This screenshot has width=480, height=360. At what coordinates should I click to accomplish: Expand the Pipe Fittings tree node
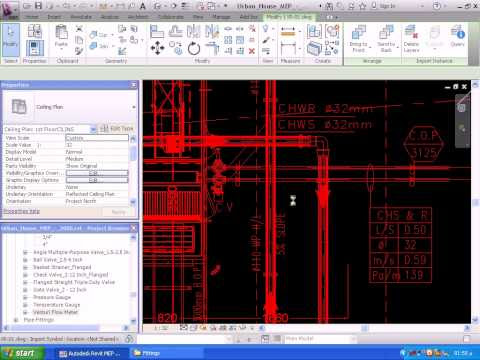16,320
